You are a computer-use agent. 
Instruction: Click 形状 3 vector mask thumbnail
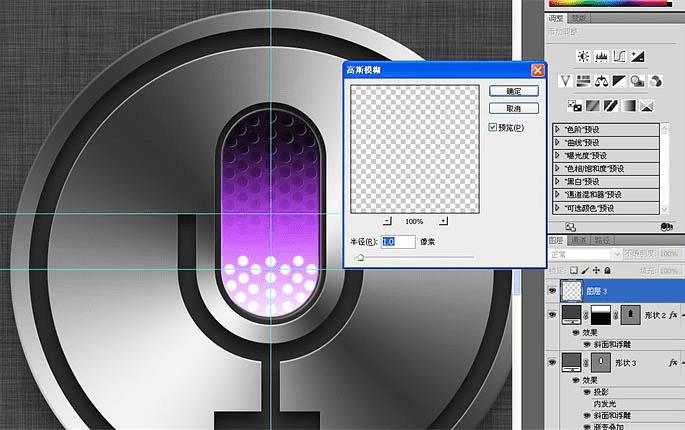point(601,362)
